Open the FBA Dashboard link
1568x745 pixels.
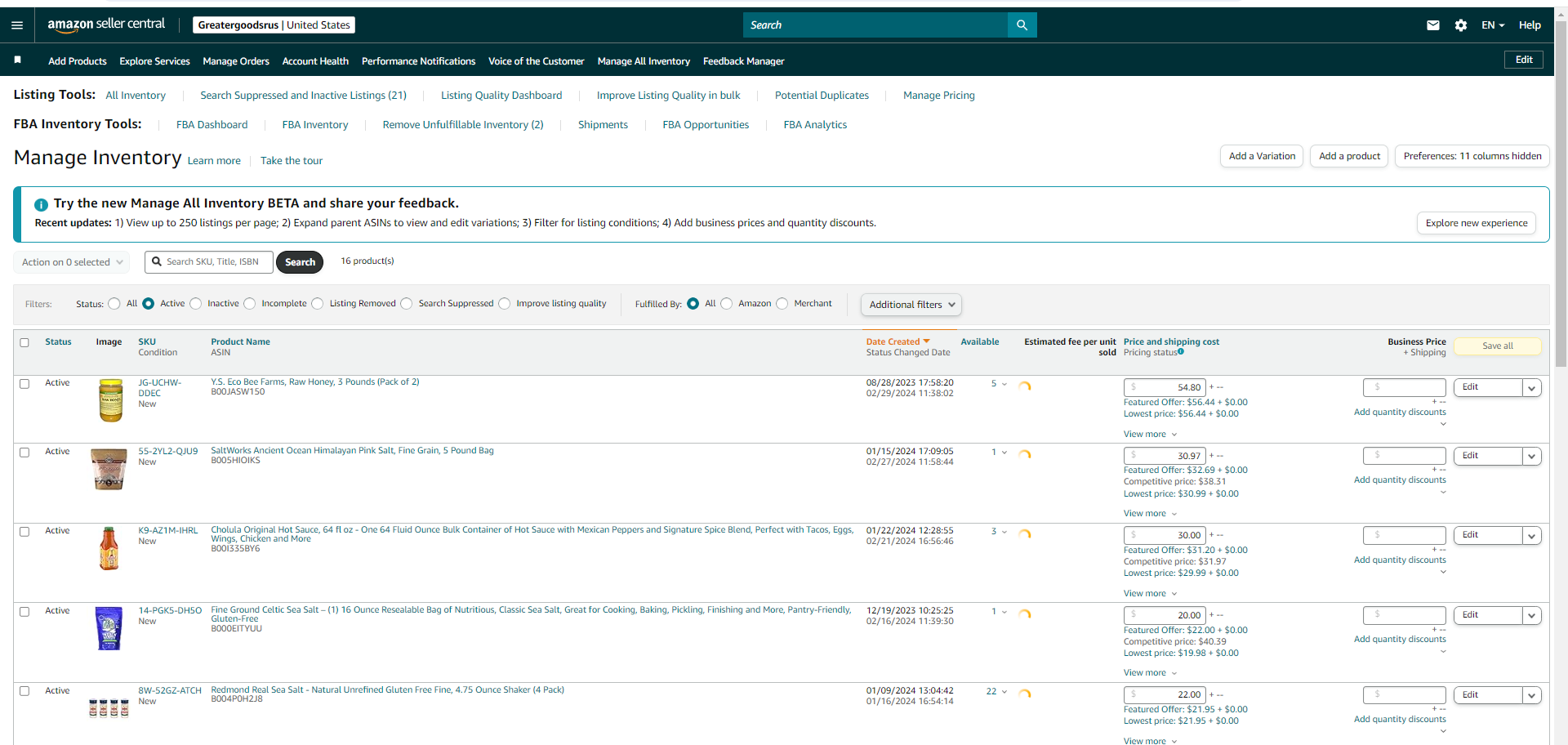pyautogui.click(x=212, y=125)
